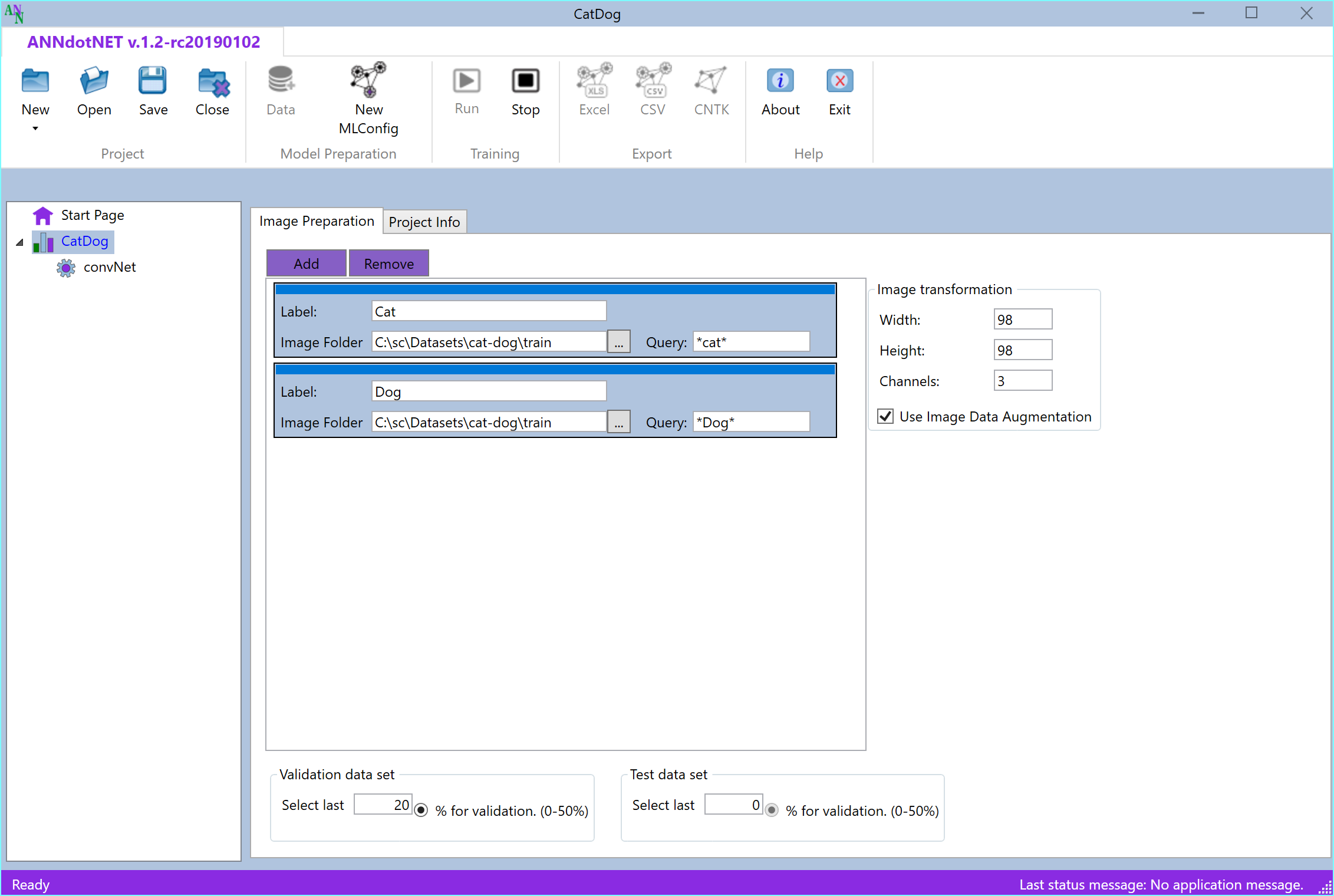Click the Dog label blue header bar
This screenshot has height=896, width=1334.
pos(555,370)
